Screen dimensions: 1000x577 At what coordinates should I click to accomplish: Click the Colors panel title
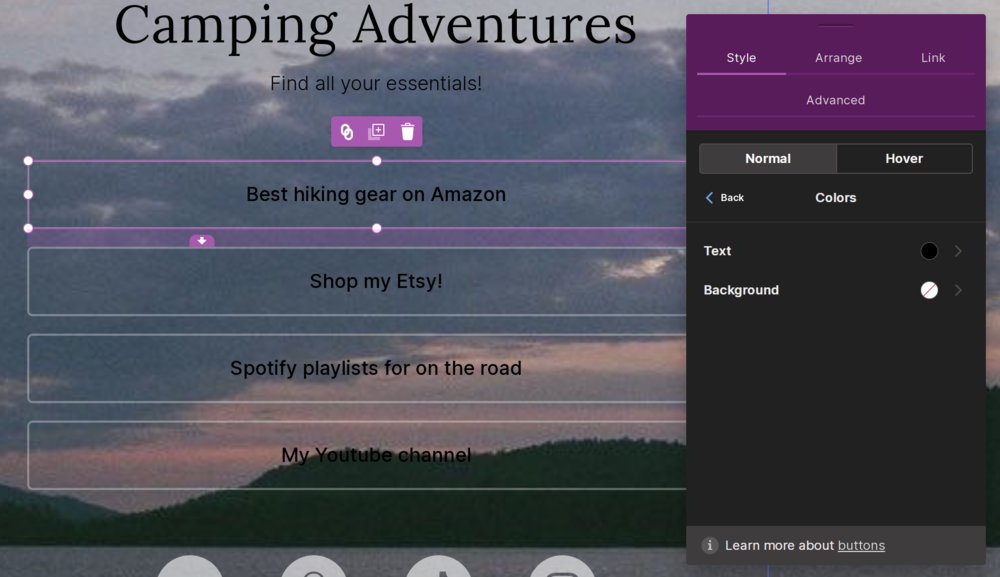[x=835, y=198]
